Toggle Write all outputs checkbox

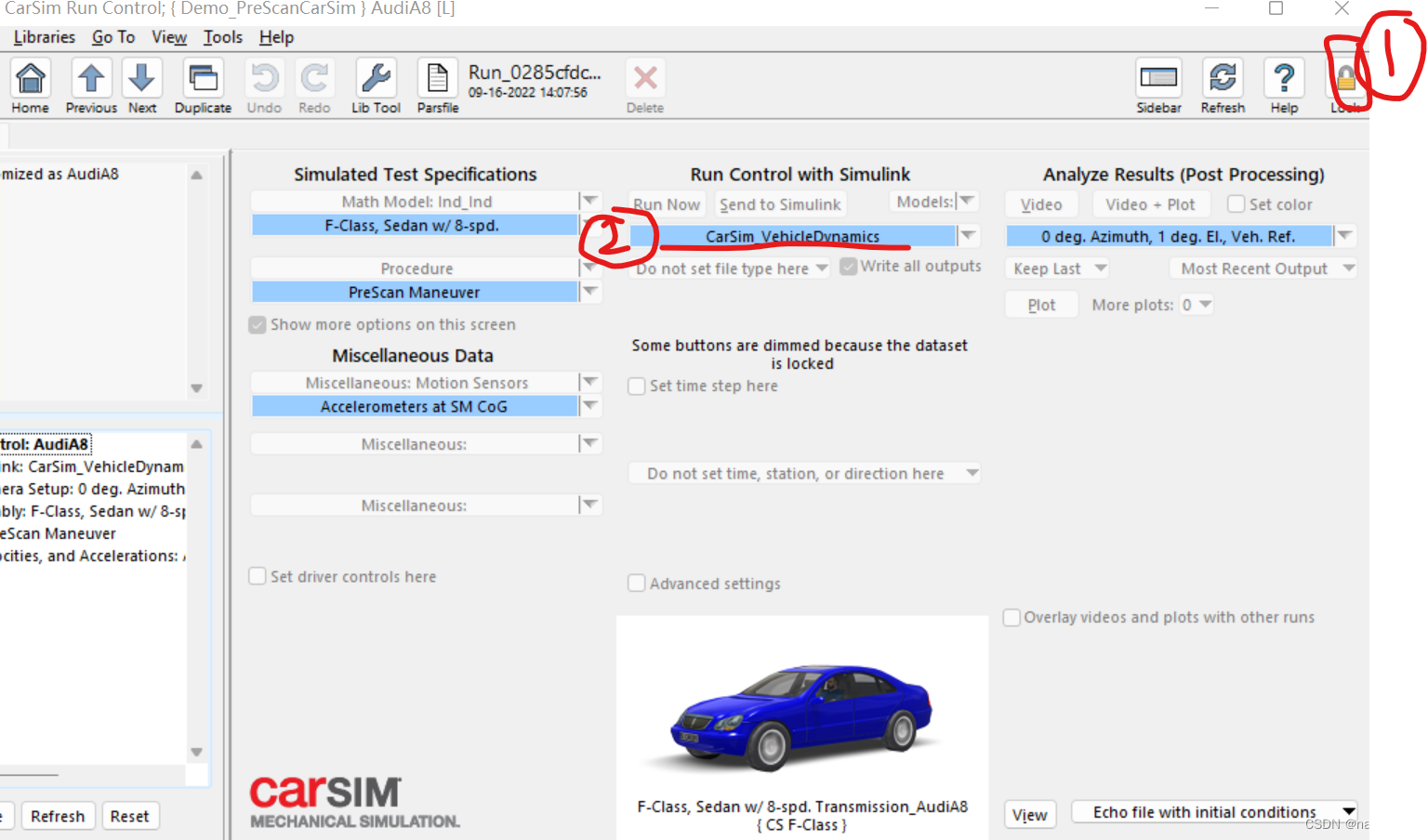[x=848, y=267]
